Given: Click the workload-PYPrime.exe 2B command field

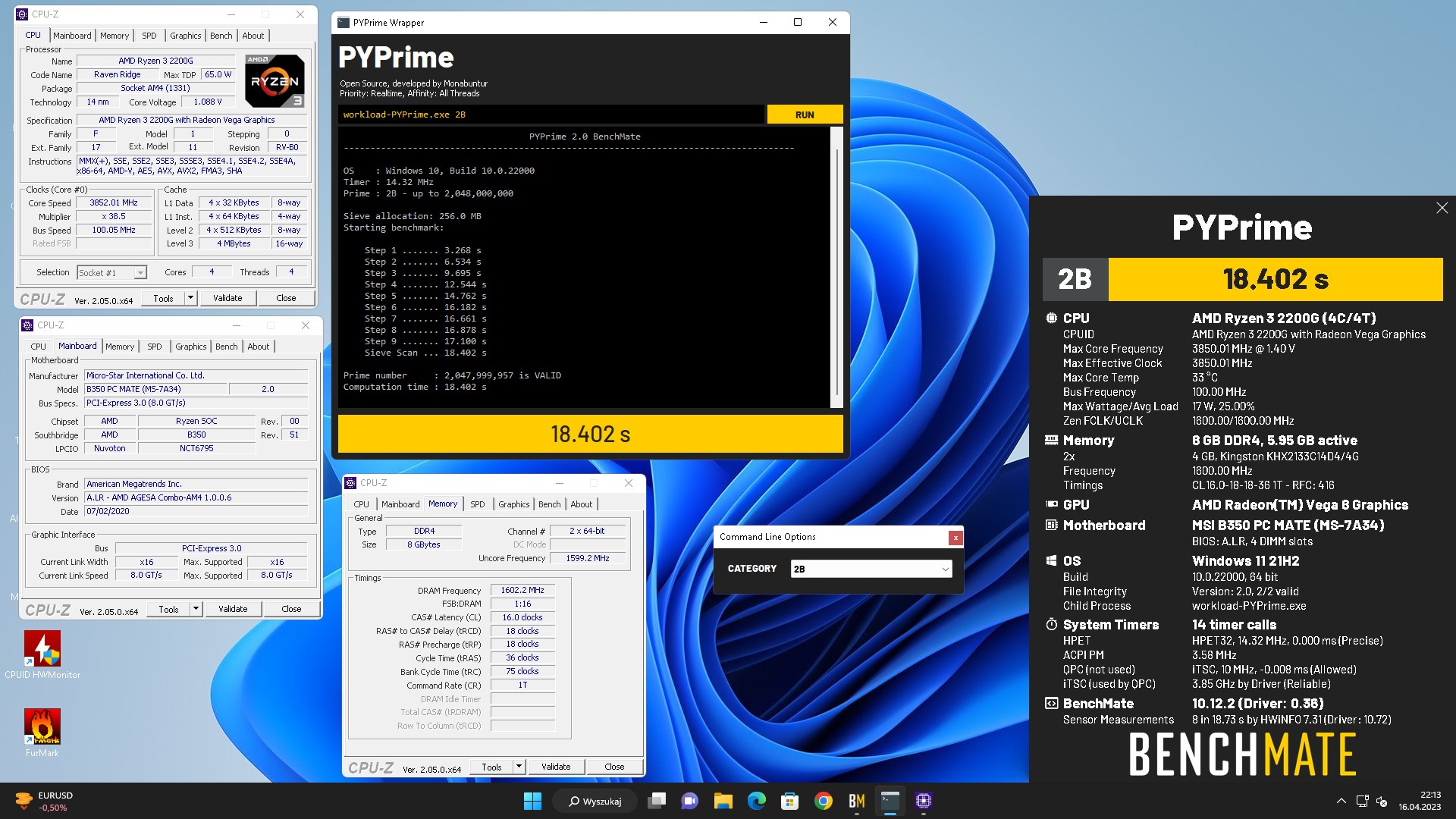Looking at the screenshot, I should coord(551,115).
